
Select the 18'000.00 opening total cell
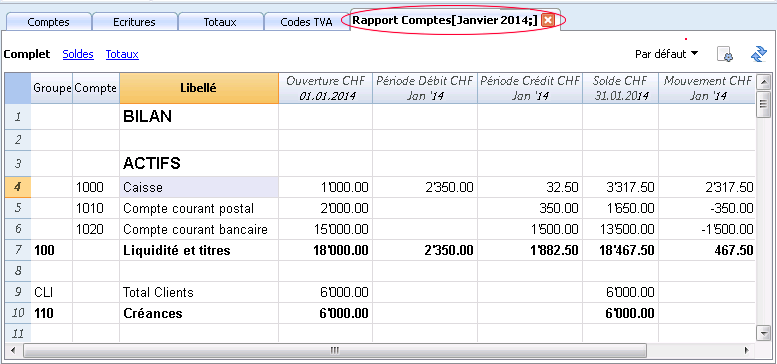point(326,250)
